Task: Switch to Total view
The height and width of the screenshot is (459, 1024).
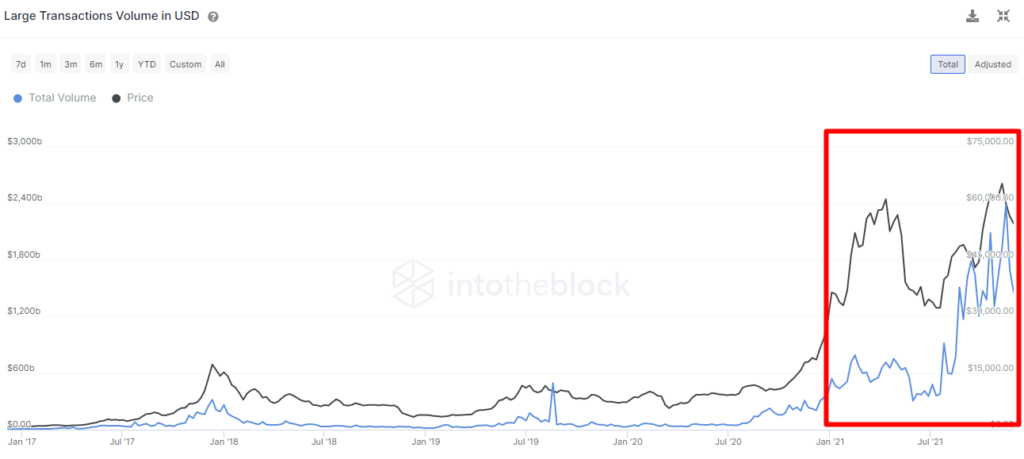Action: point(947,64)
